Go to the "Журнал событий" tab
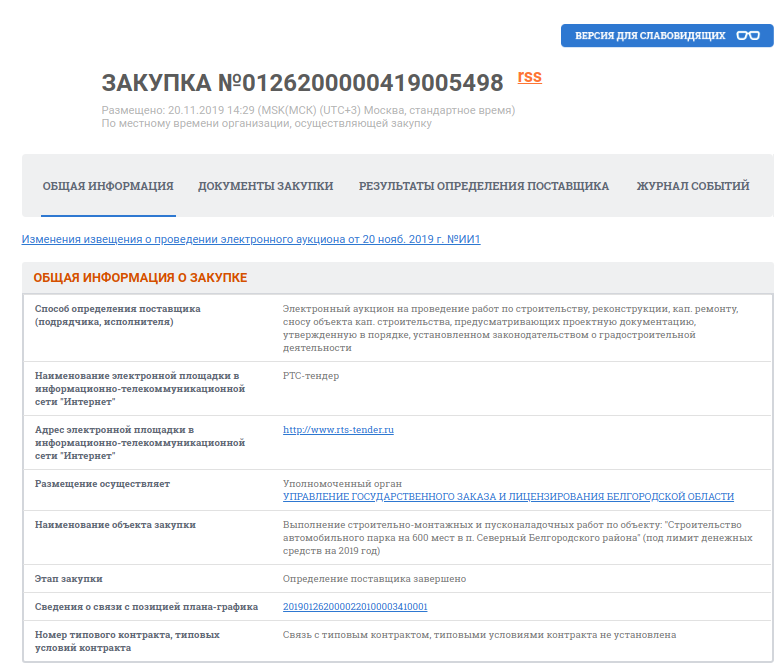 coord(693,186)
